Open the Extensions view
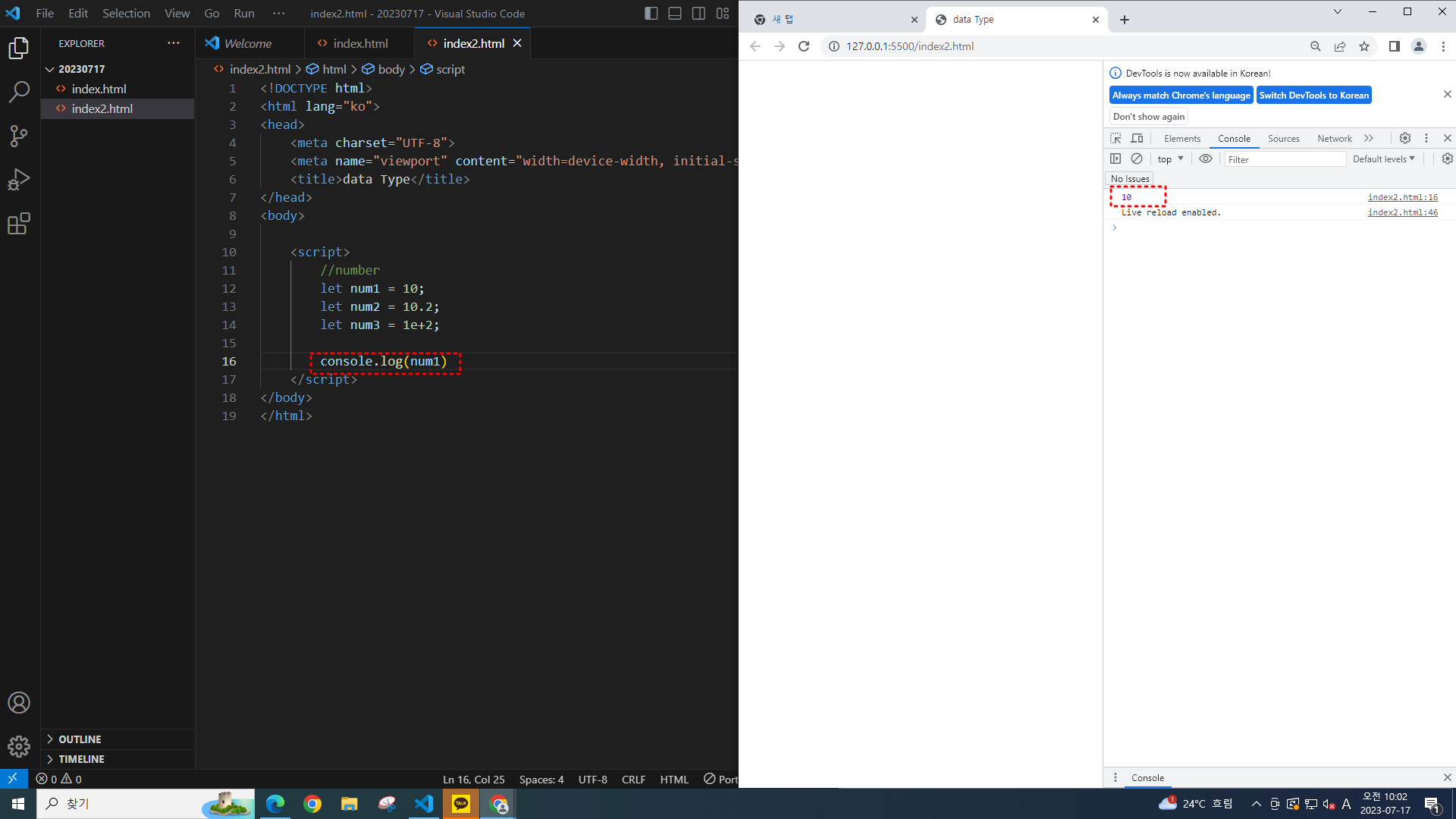The image size is (1456, 819). click(x=19, y=224)
